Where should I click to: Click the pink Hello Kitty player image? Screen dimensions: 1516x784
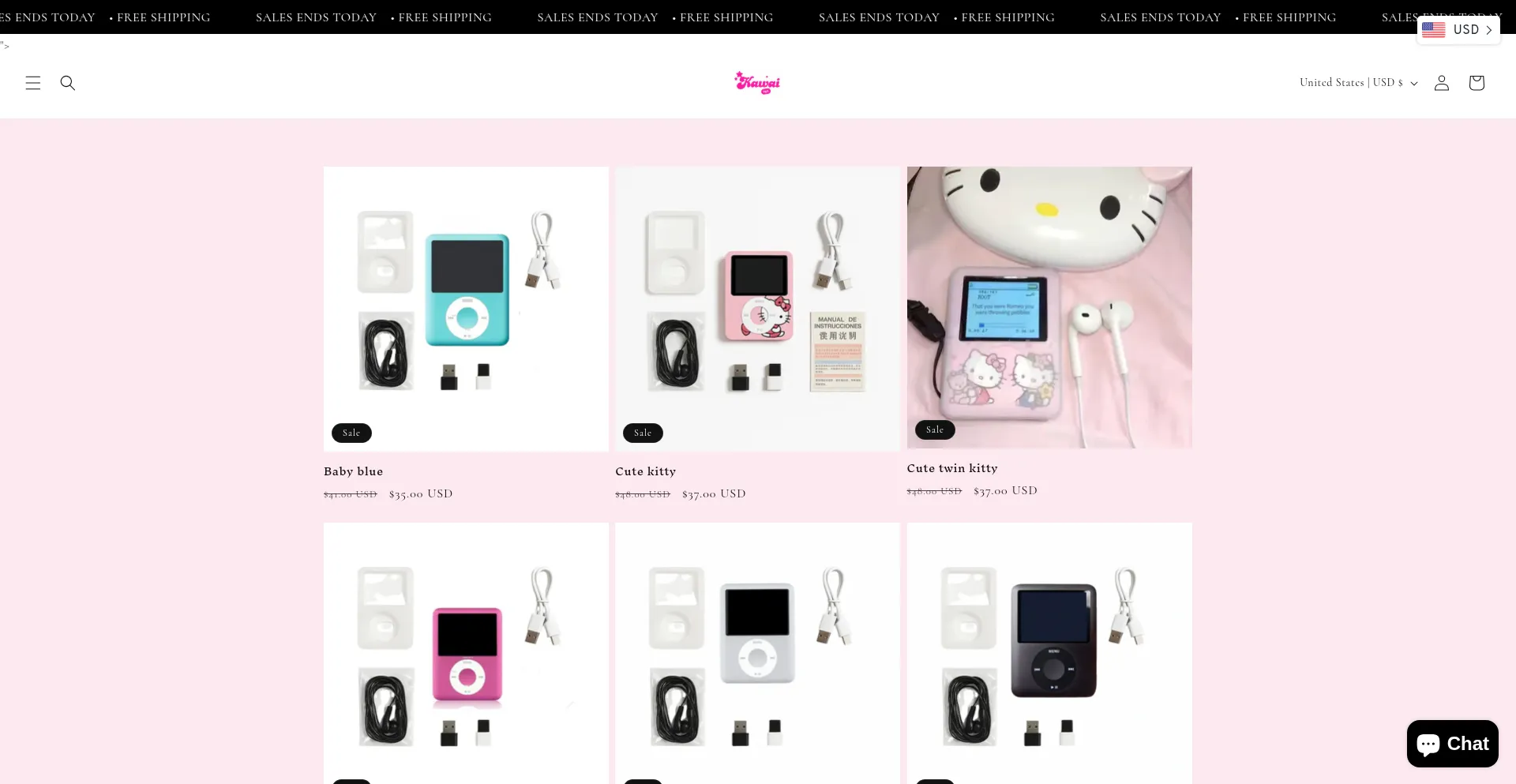pos(757,309)
